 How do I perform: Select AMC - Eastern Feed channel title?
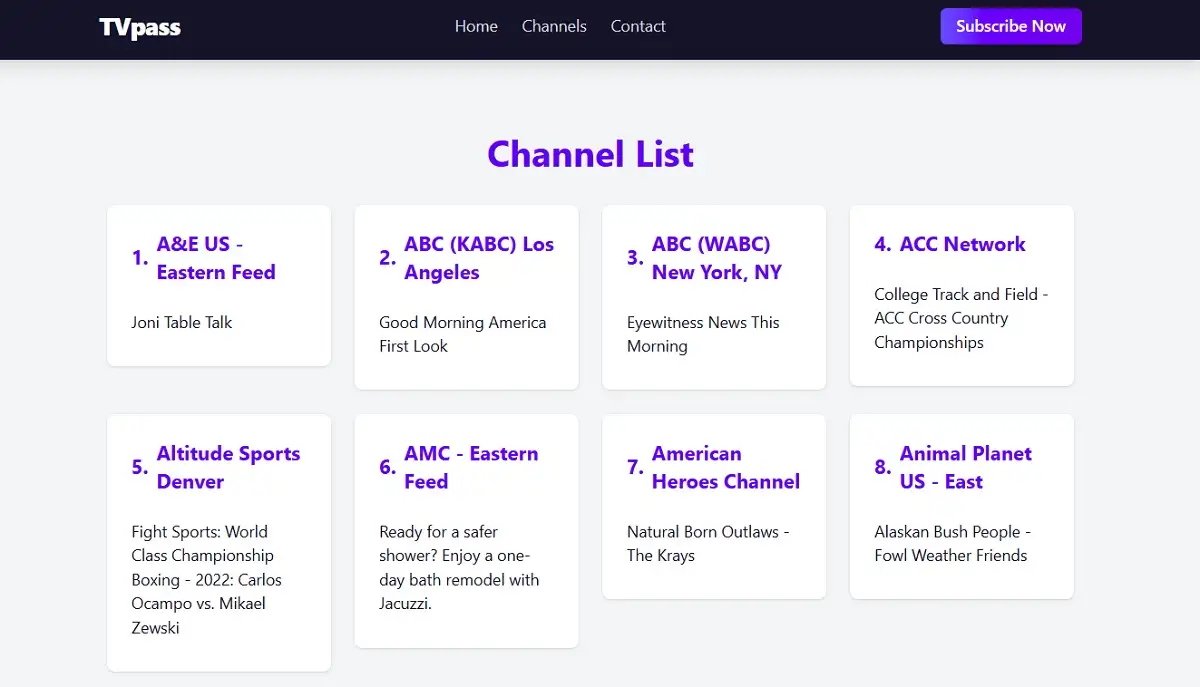(470, 467)
